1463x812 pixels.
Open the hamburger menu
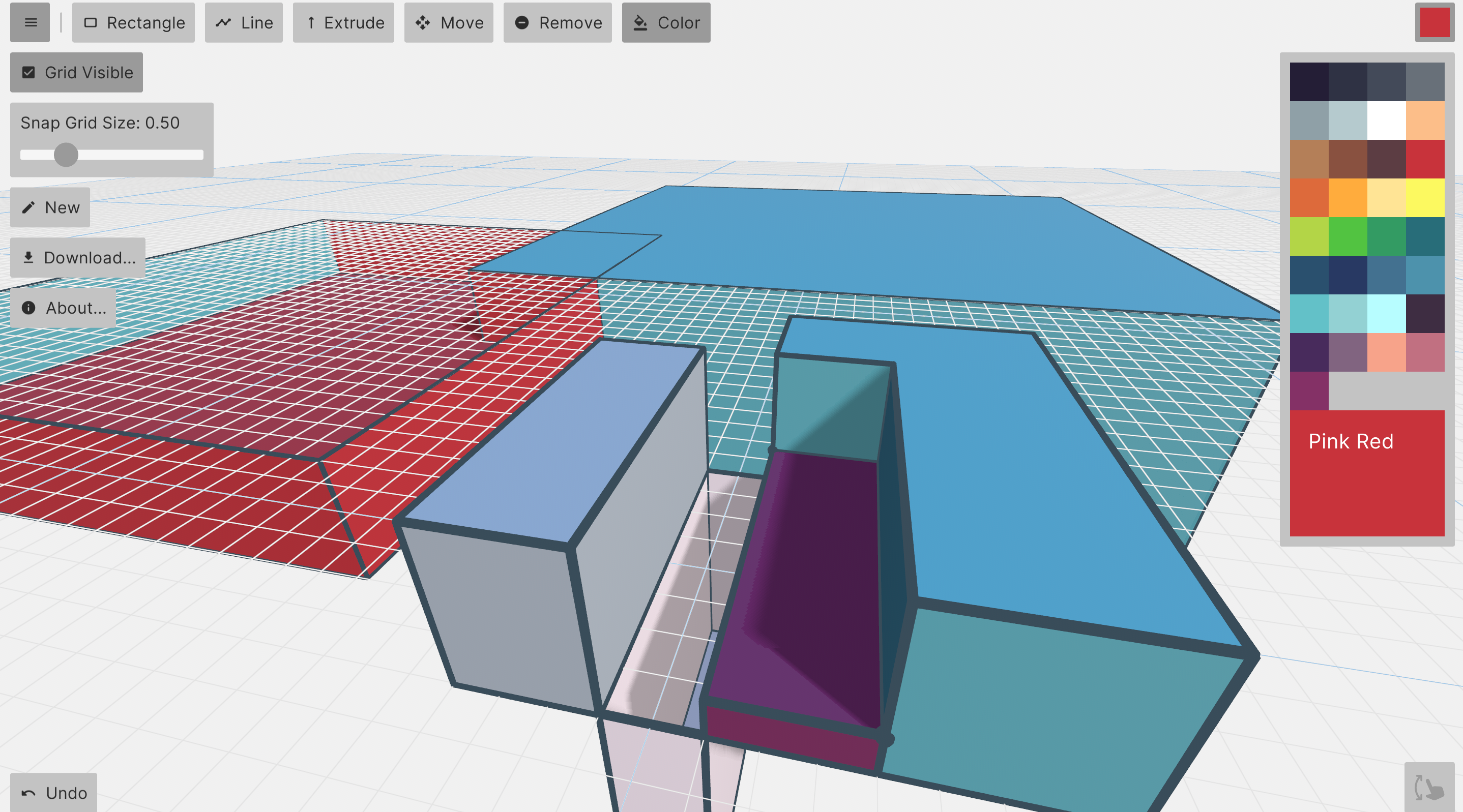(x=30, y=22)
